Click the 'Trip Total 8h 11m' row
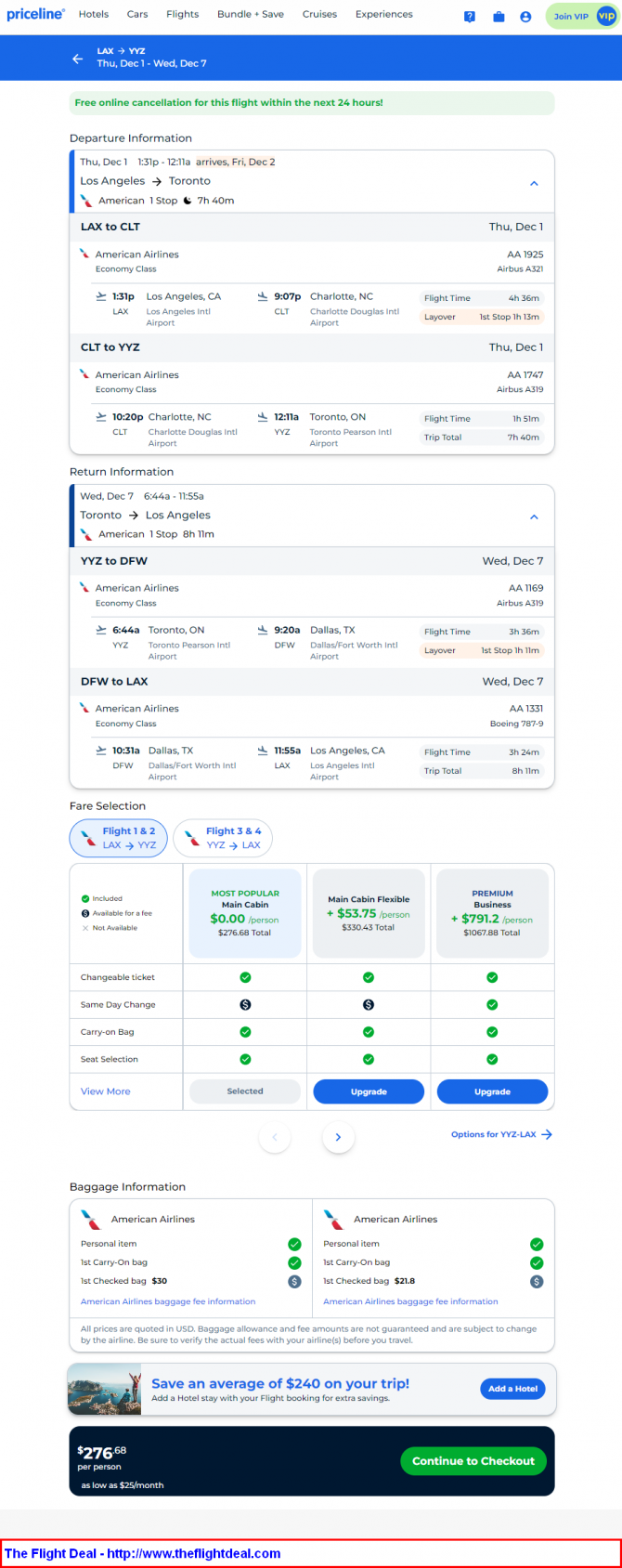 482,771
